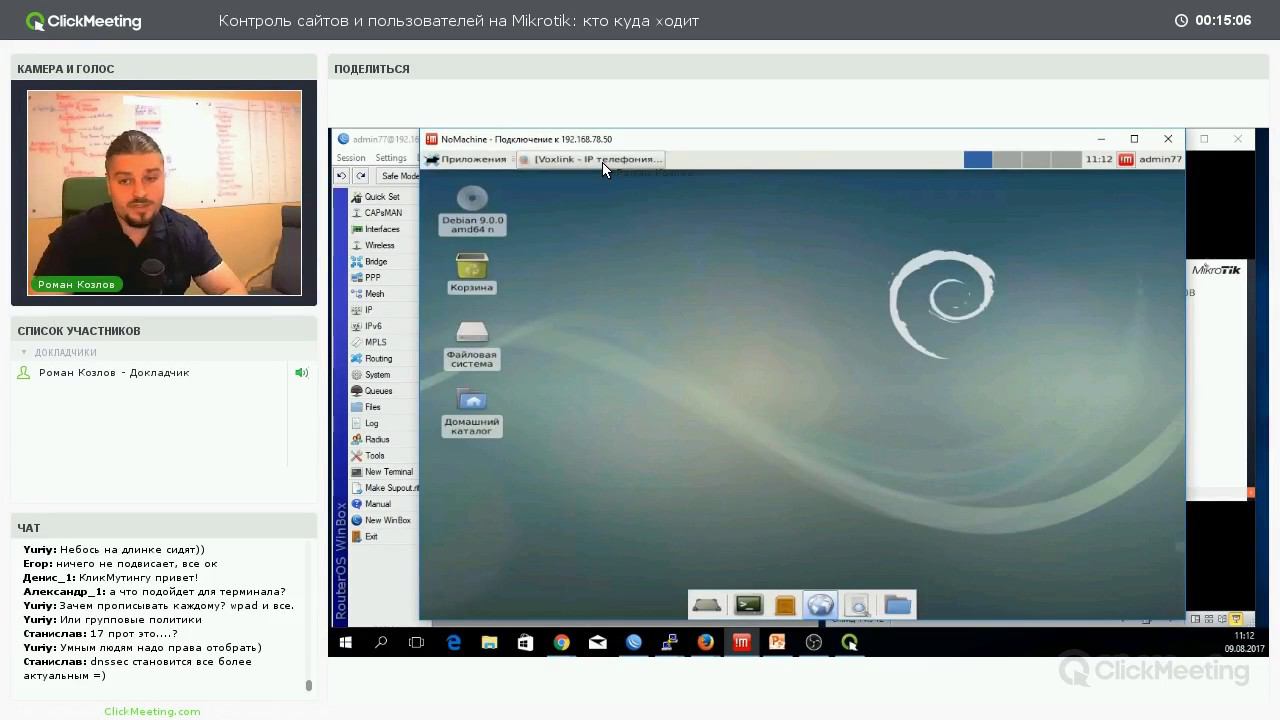Viewport: 1280px width, 720px height.
Task: Open the Debian 9.0.0 disc desktop icon
Action: click(x=472, y=210)
